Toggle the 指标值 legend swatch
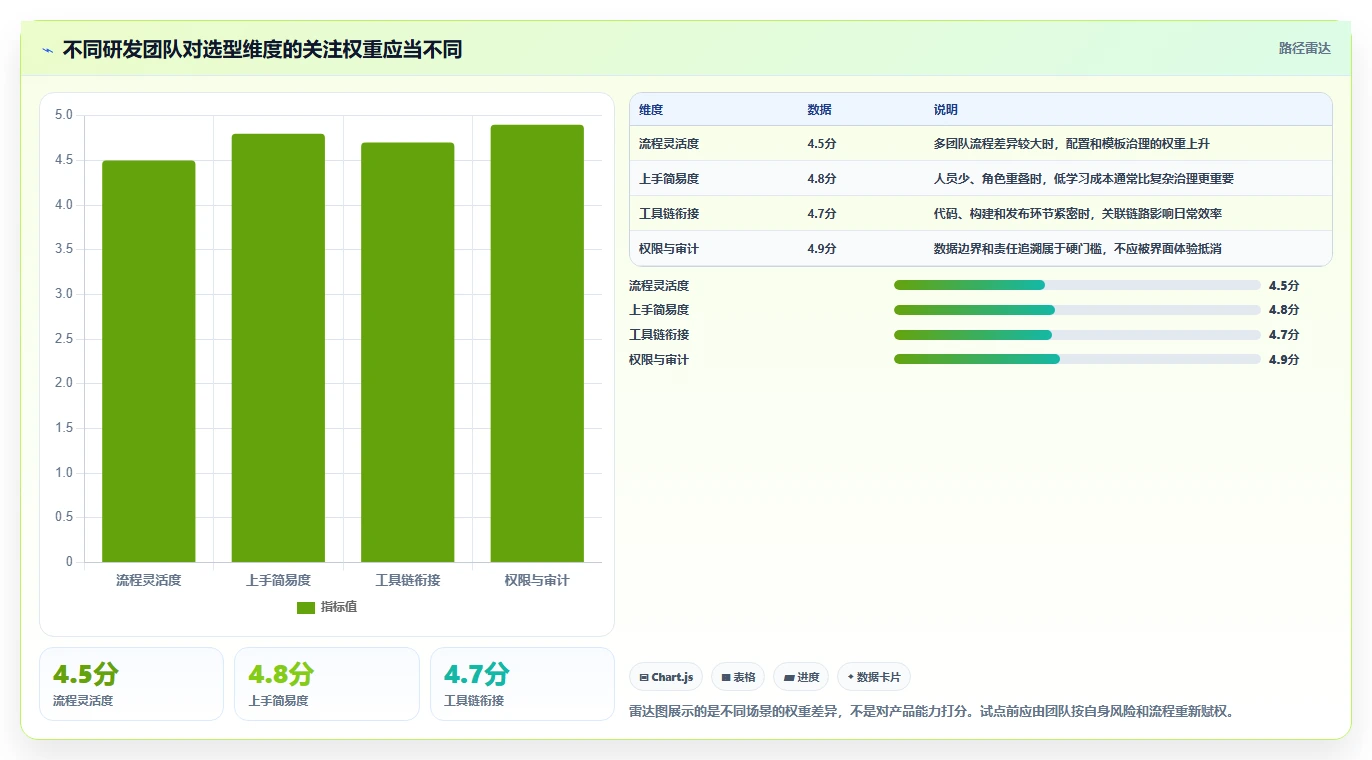 (306, 608)
